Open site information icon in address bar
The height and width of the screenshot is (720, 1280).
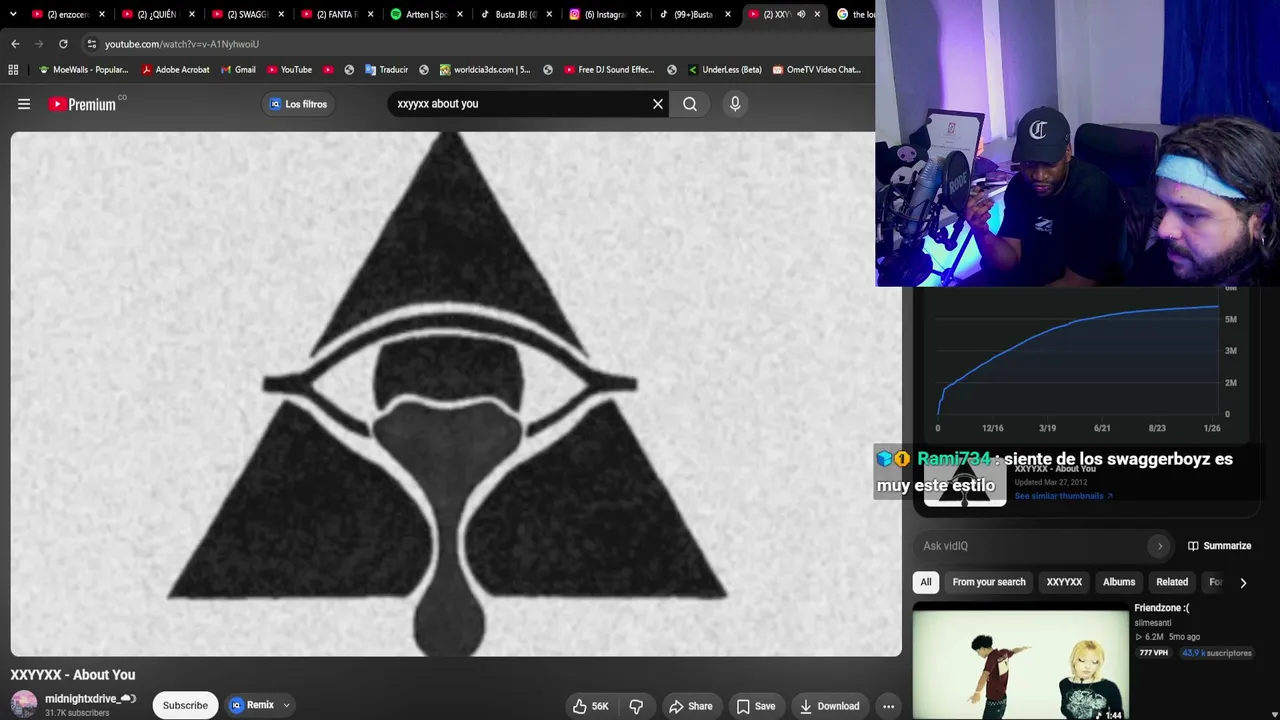click(x=91, y=44)
